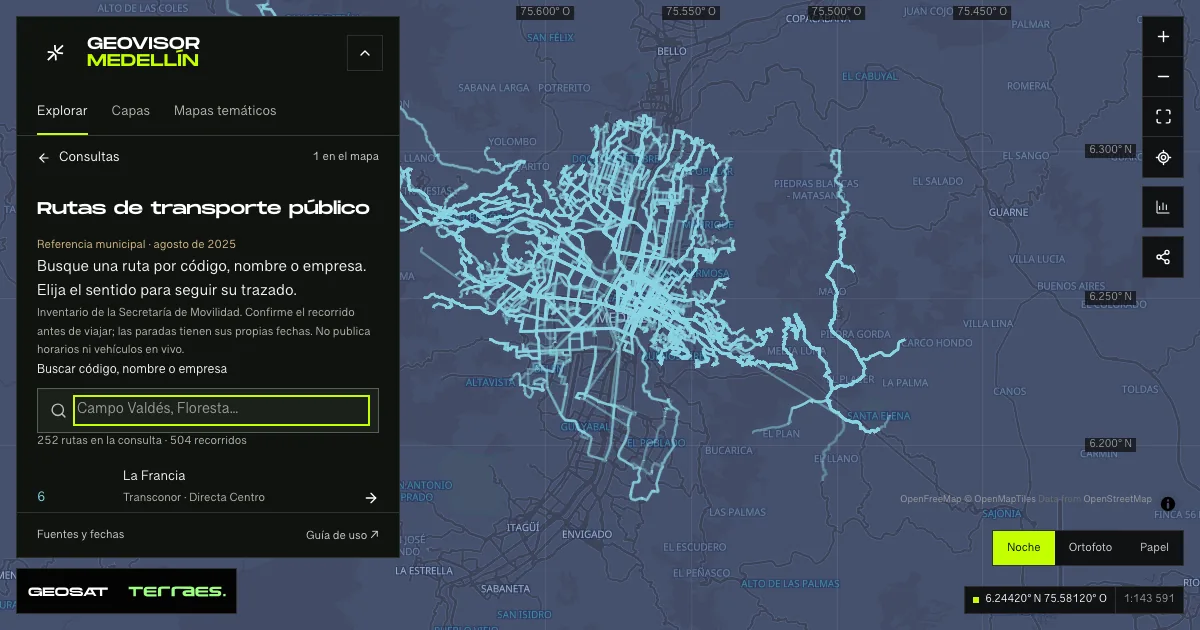Viewport: 1200px width, 630px height.
Task: Zoom in on the map
Action: coord(1163,37)
